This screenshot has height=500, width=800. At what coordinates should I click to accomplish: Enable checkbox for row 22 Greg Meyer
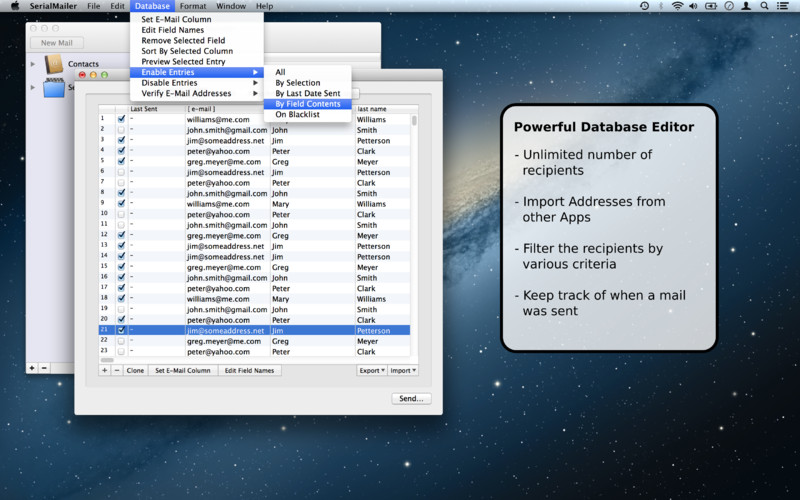tap(121, 341)
